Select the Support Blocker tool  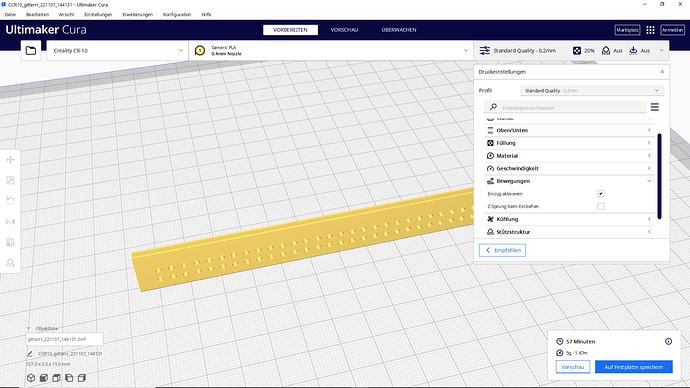point(10,263)
